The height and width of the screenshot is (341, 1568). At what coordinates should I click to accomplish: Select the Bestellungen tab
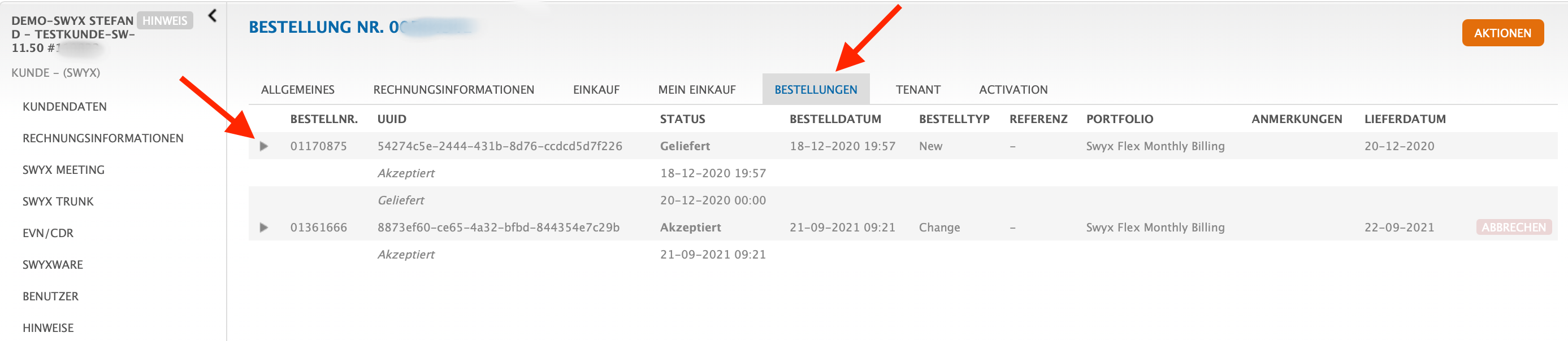(x=815, y=90)
